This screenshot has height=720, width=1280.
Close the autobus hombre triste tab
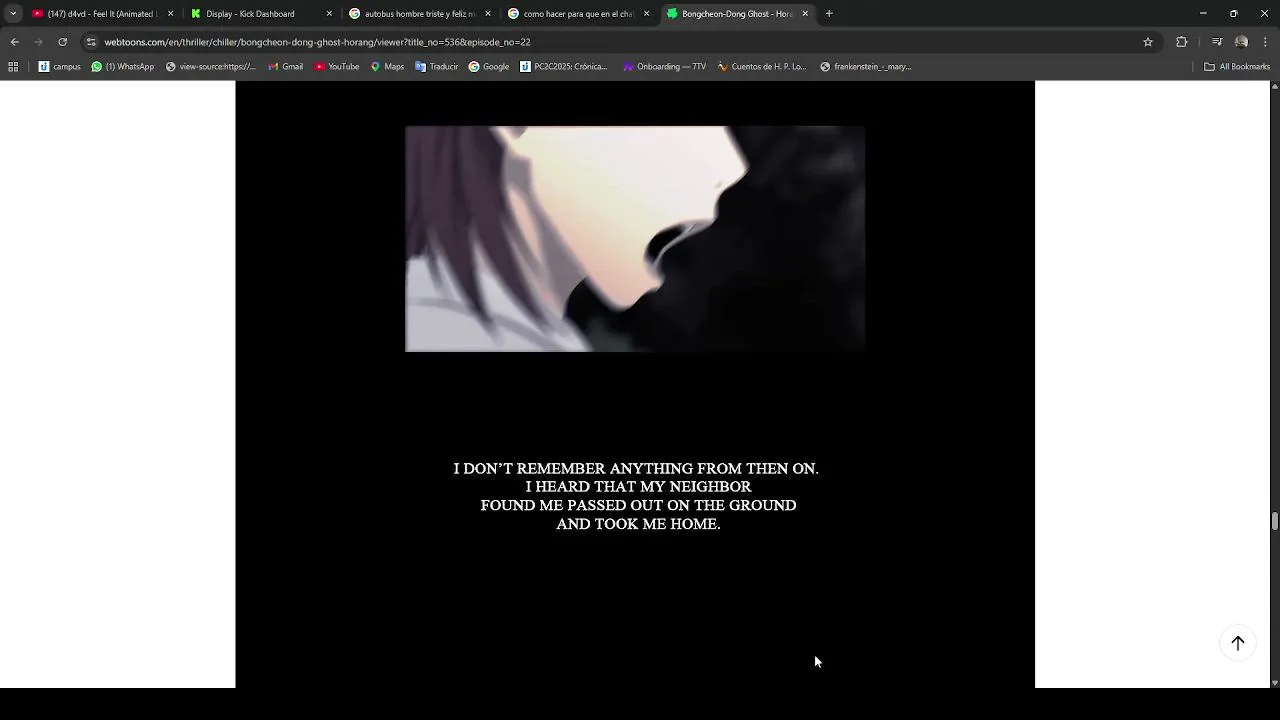[x=488, y=14]
